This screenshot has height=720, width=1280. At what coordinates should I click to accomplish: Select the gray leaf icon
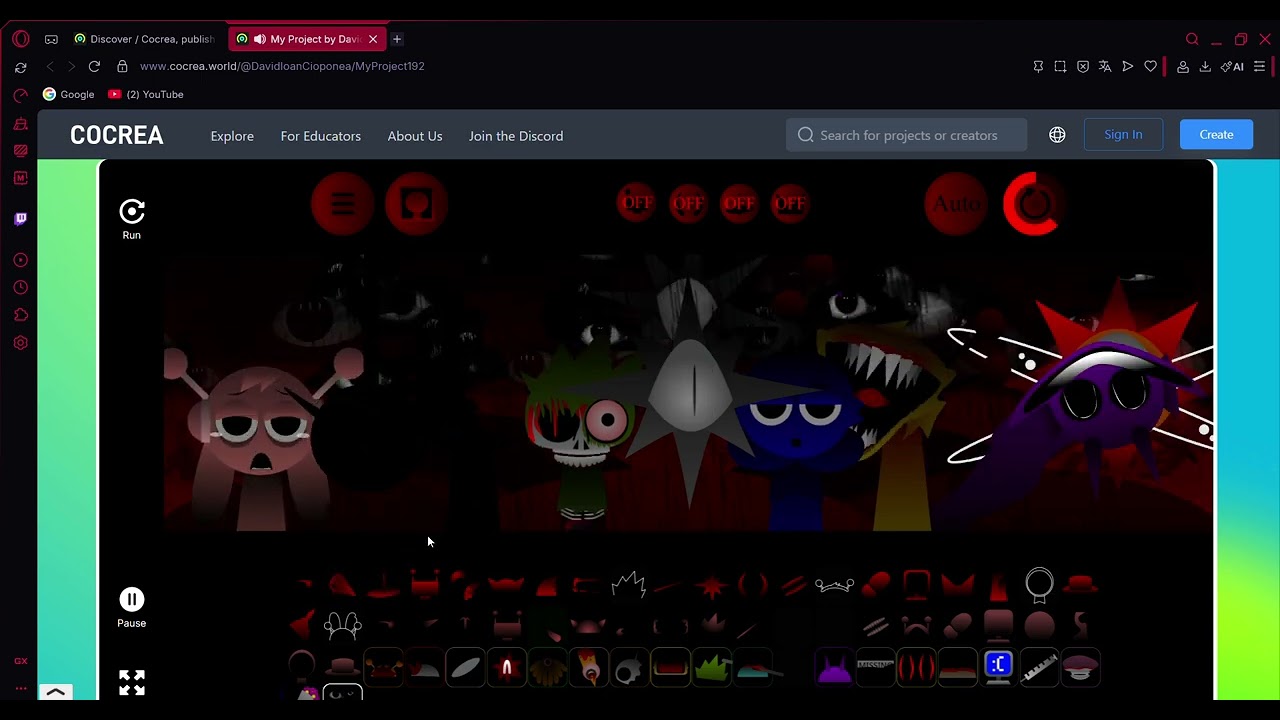click(465, 667)
